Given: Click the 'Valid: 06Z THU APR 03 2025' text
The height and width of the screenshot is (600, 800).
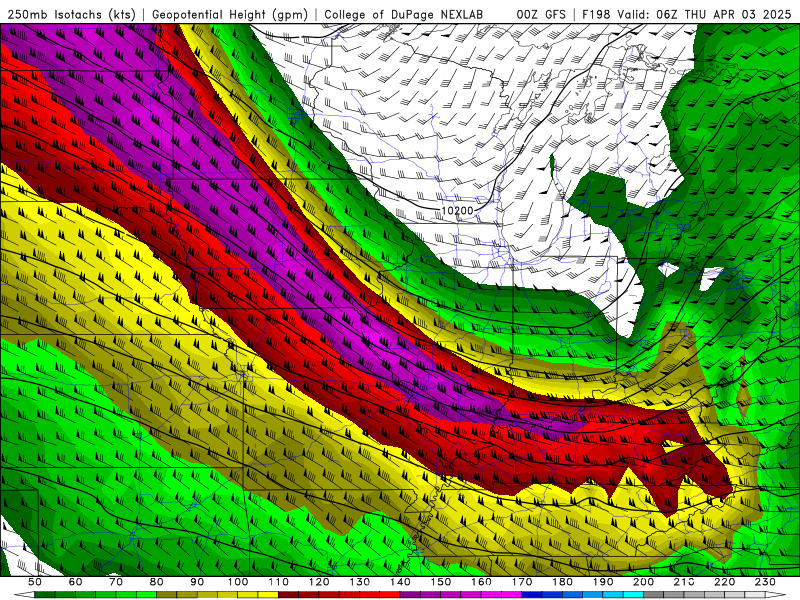Looking at the screenshot, I should point(704,15).
